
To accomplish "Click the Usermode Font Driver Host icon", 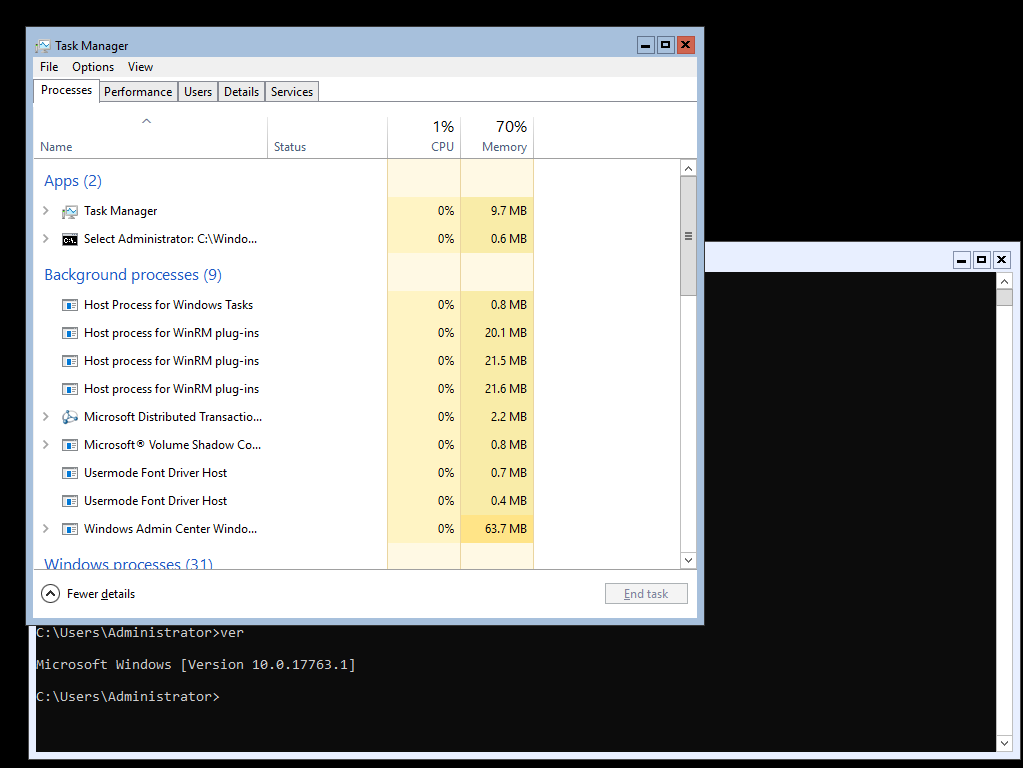I will [69, 473].
